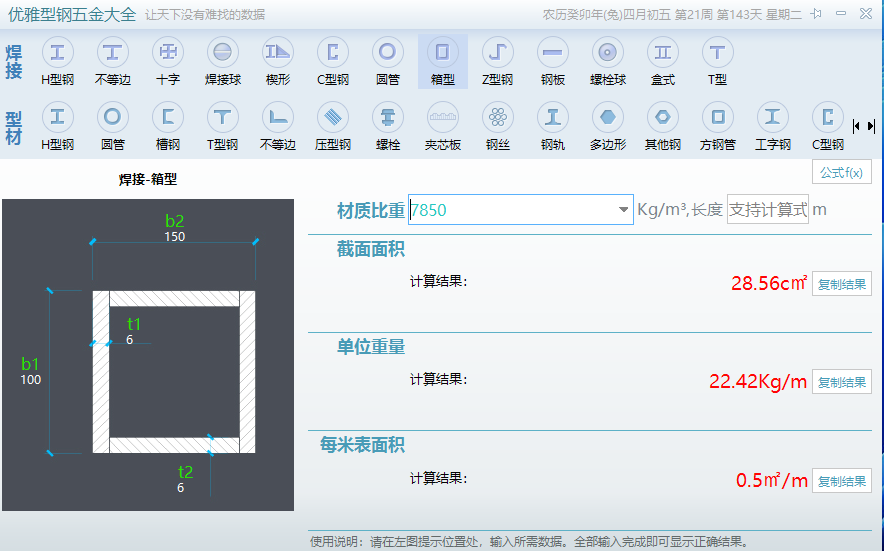This screenshot has width=884, height=551.
Task: Select profile H型钢 in 型材 row
Action: coord(58,126)
